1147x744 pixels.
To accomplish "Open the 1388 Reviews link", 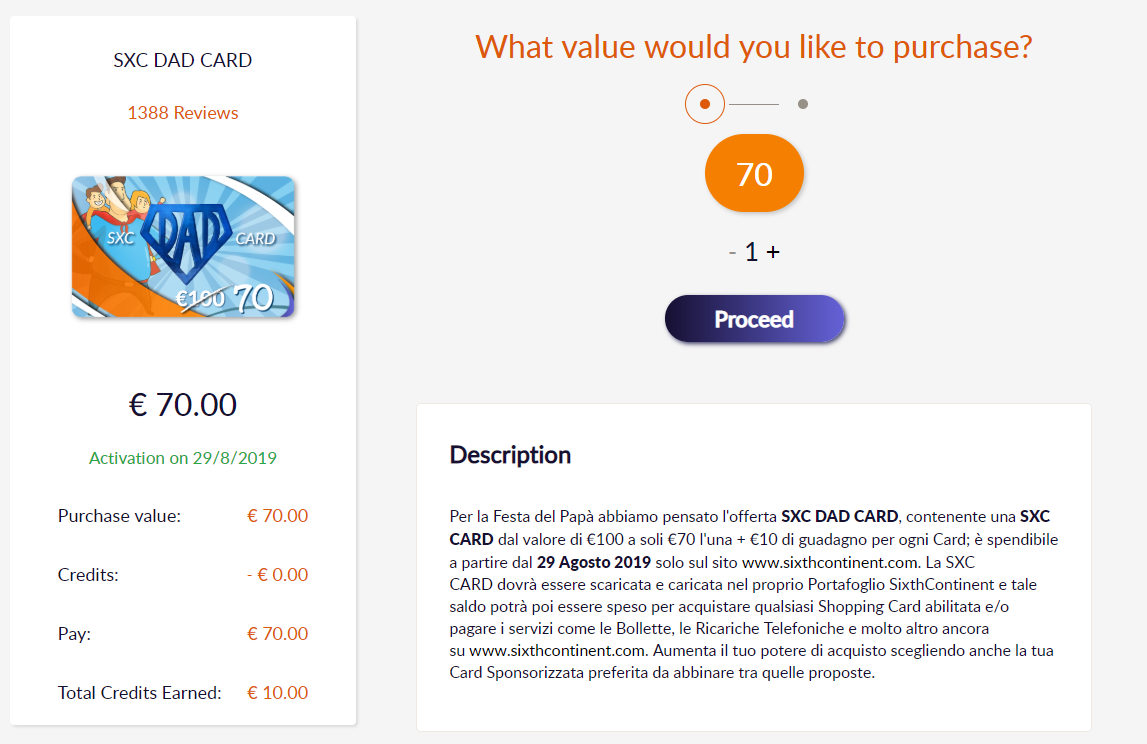I will [183, 113].
